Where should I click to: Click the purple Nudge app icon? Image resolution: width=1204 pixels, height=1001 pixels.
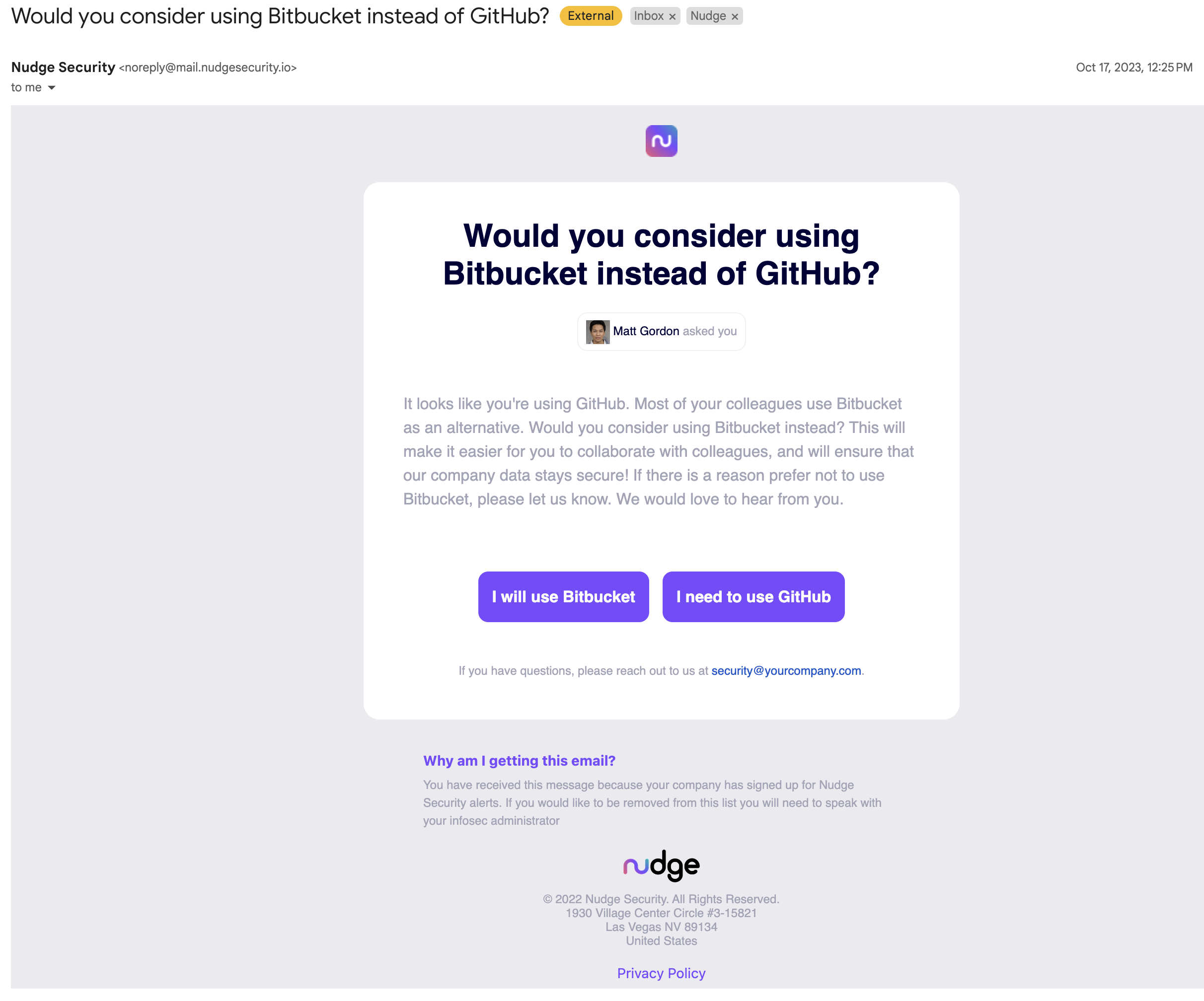(x=661, y=141)
